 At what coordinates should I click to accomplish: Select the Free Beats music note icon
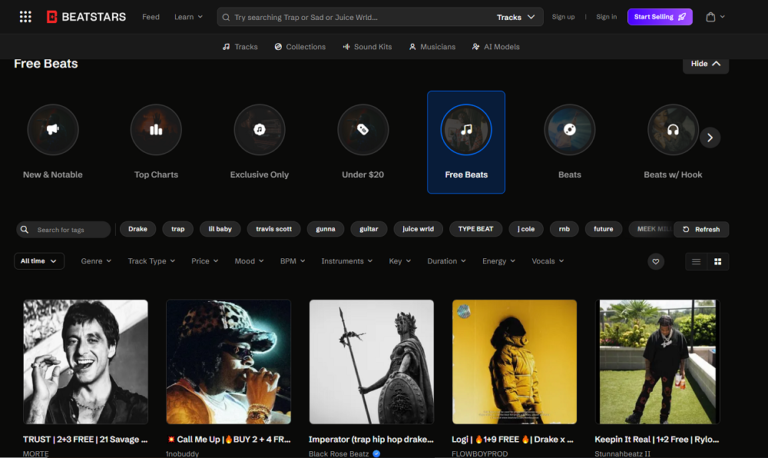click(x=466, y=129)
